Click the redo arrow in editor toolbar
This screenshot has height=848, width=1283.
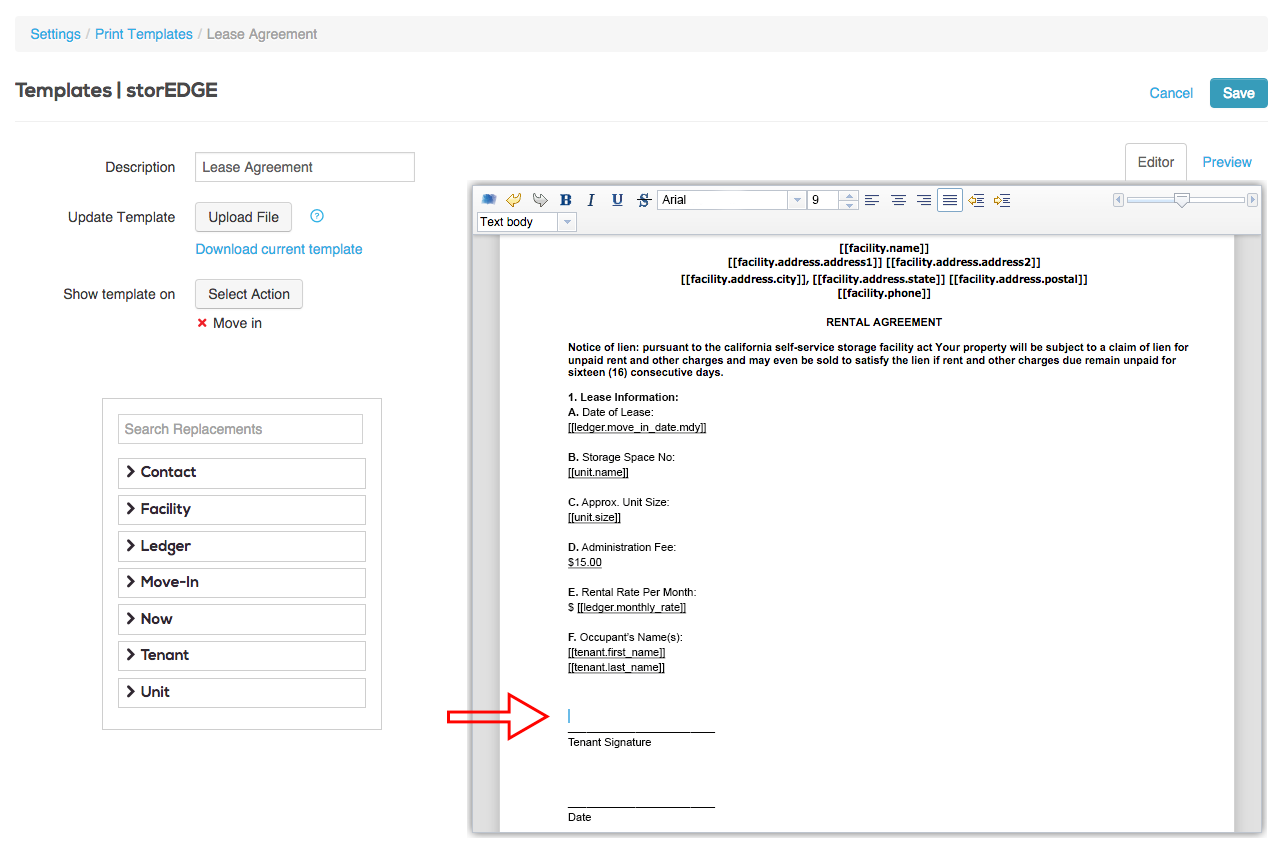(x=540, y=200)
